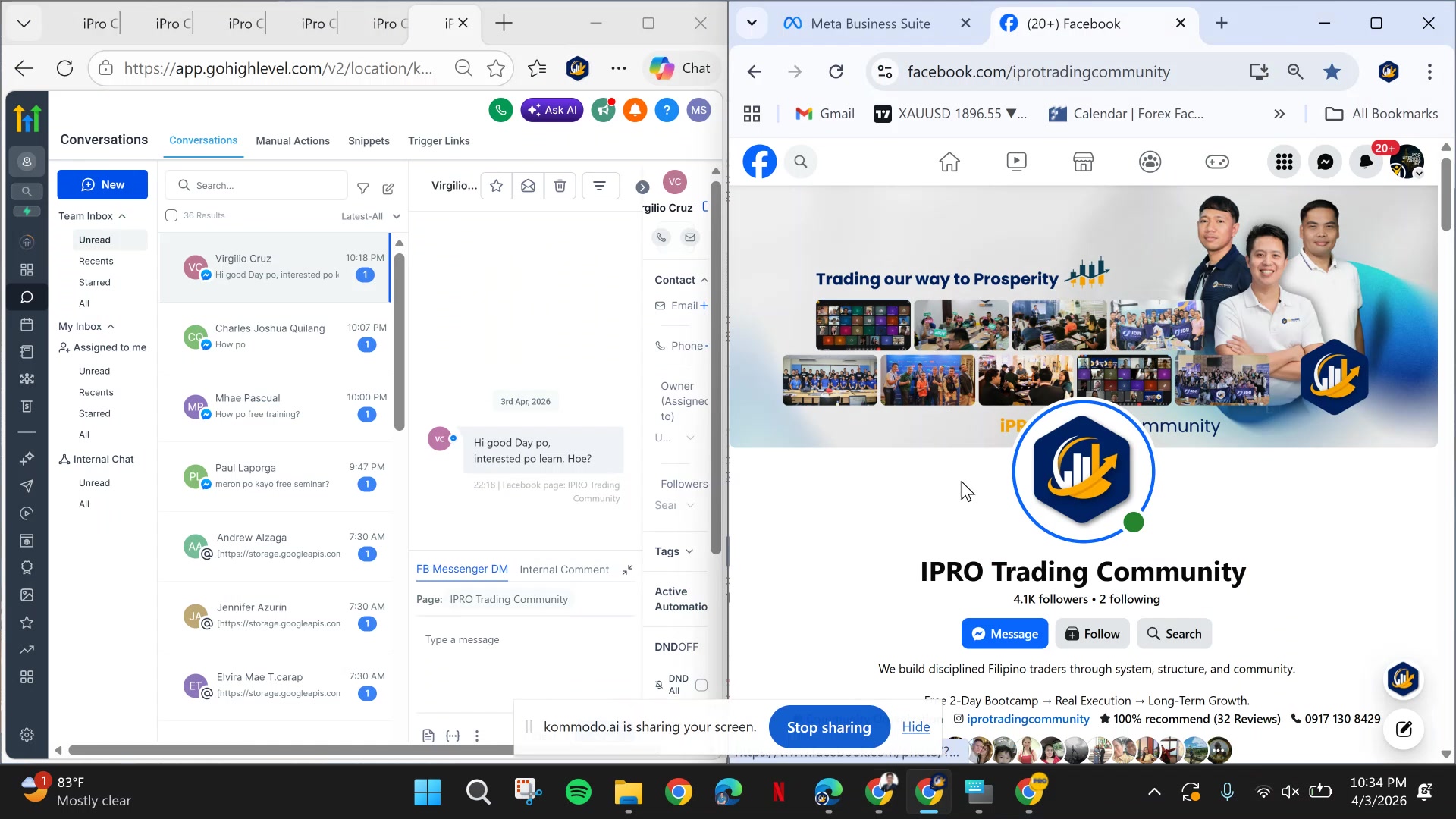This screenshot has width=1456, height=819.
Task: Mark conversation as read envelope icon
Action: coord(529,186)
